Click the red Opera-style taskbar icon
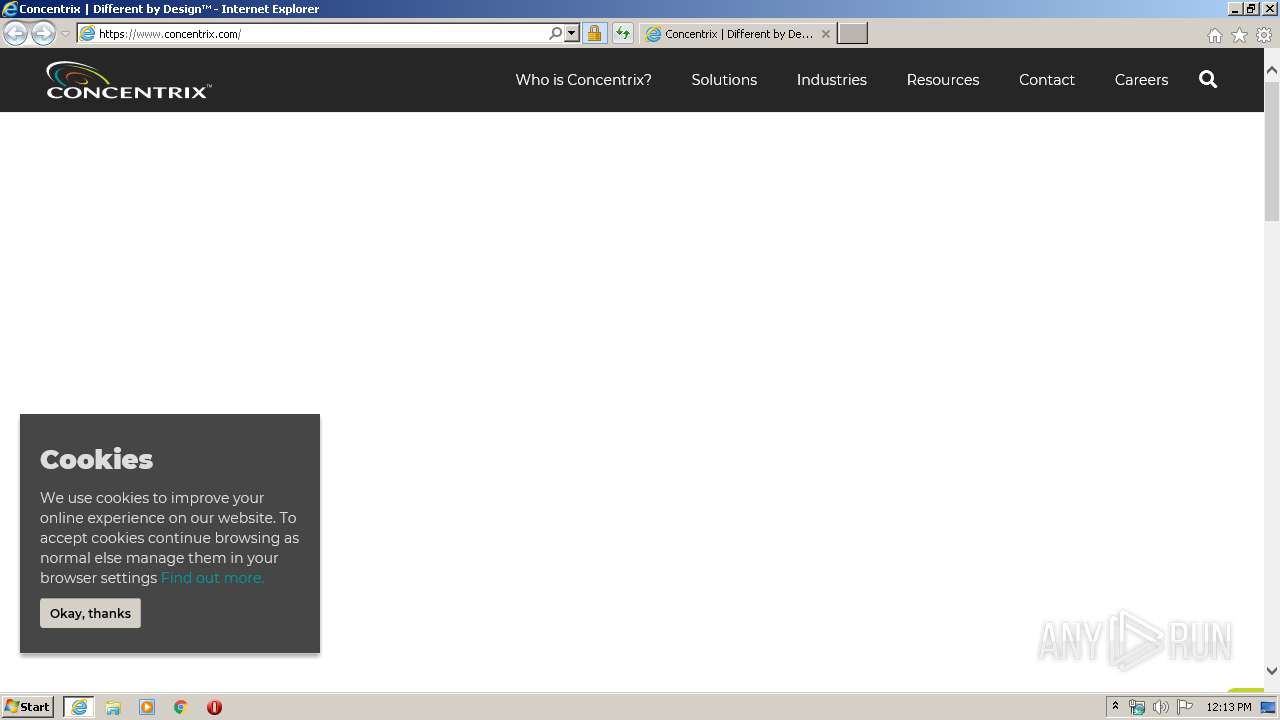Image resolution: width=1280 pixels, height=720 pixels. [x=214, y=707]
